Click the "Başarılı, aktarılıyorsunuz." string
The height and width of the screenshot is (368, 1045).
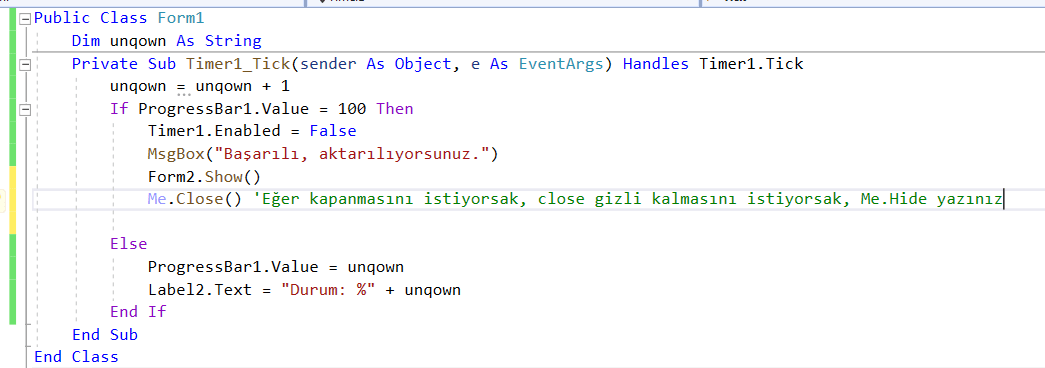point(352,154)
